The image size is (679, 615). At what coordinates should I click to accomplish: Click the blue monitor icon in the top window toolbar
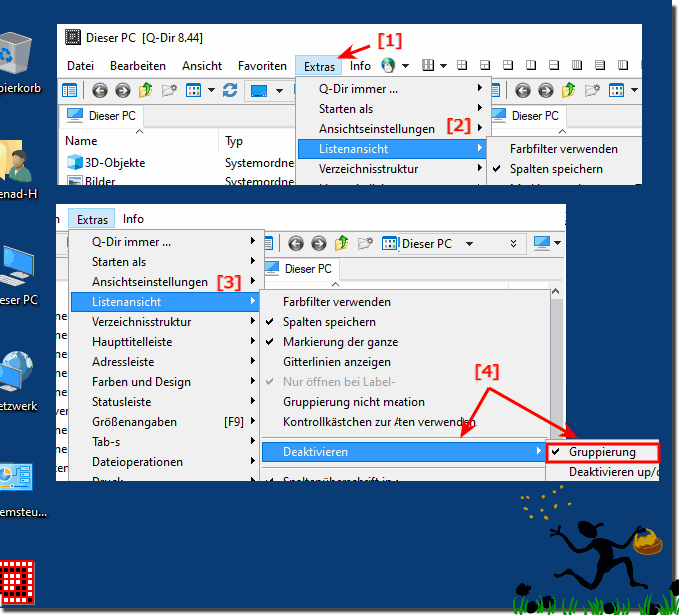click(x=259, y=91)
